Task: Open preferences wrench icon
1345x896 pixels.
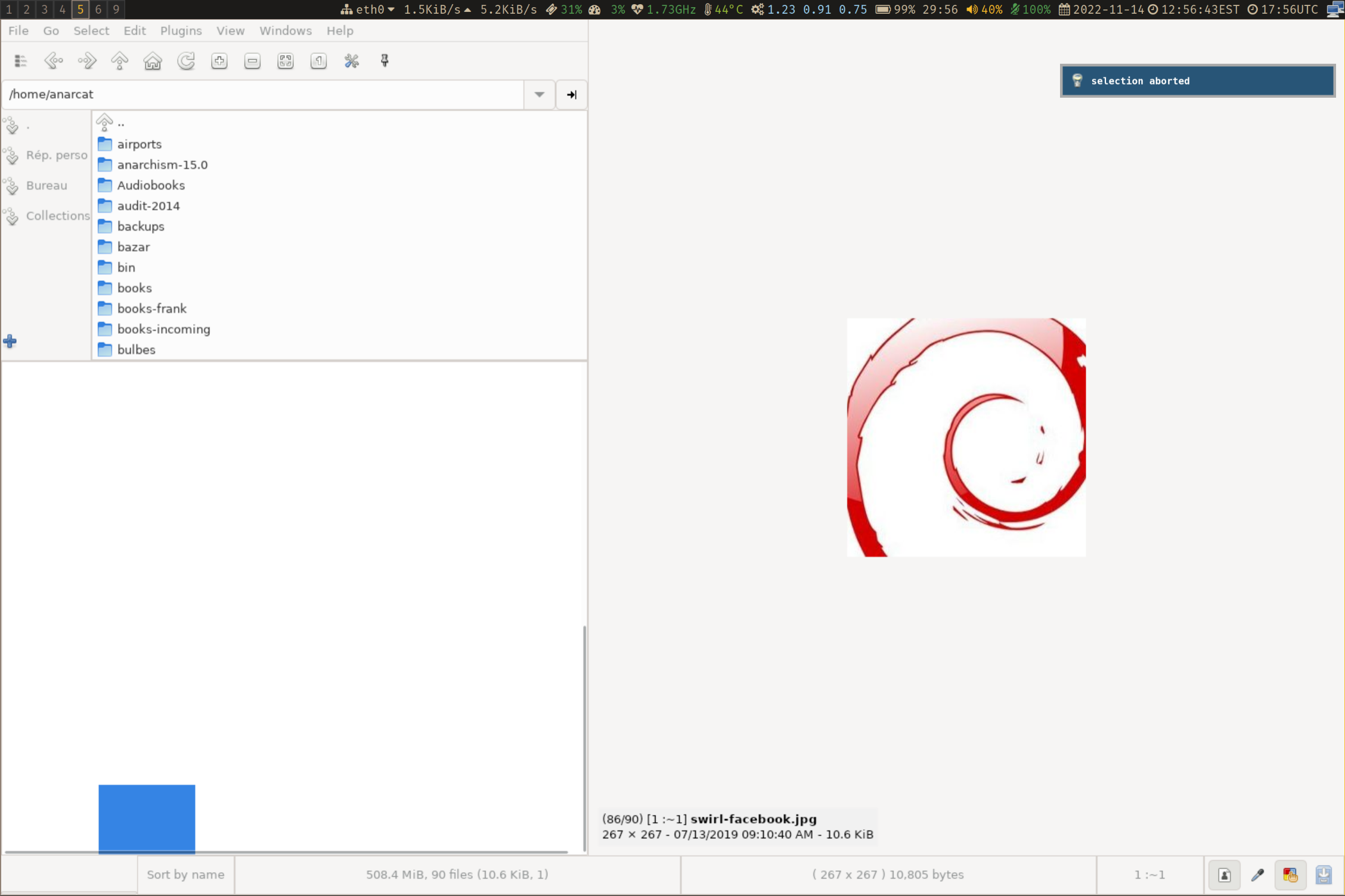Action: click(x=352, y=61)
